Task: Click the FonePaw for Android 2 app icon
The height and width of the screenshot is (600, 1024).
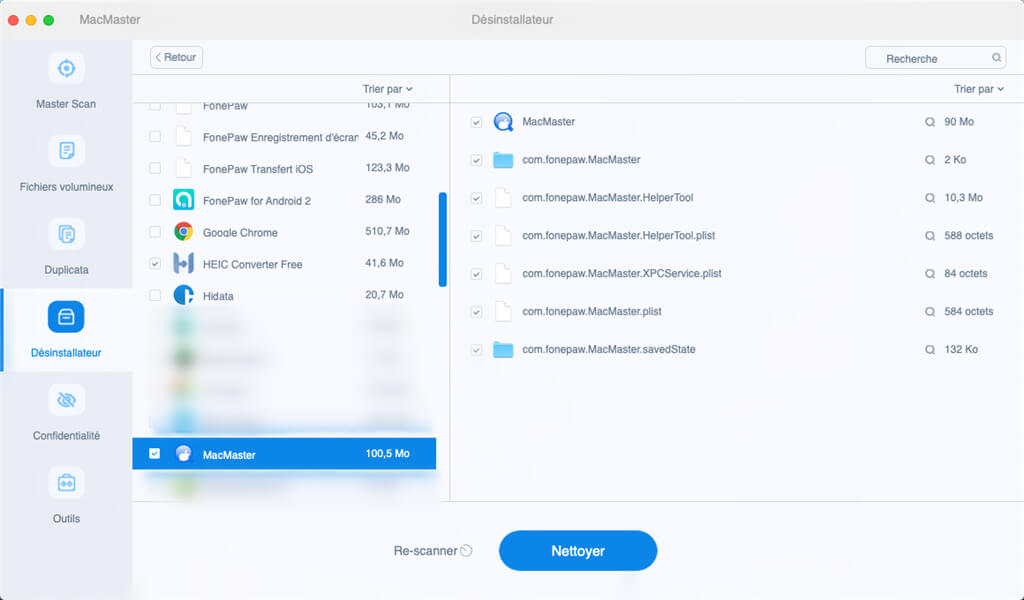Action: [184, 200]
